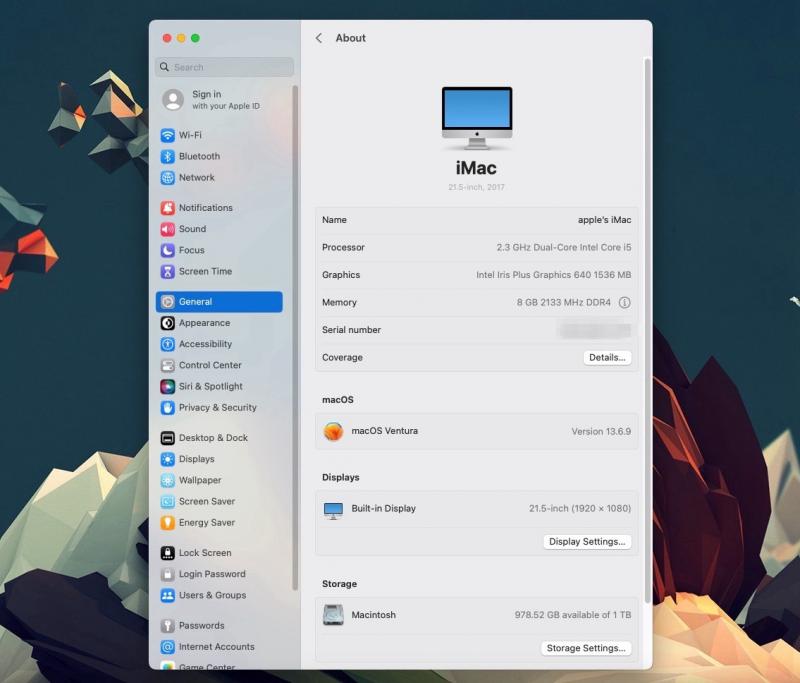Click the 21.5-inch (1920 × 1080) text
This screenshot has width=800, height=683.
pyautogui.click(x=580, y=509)
